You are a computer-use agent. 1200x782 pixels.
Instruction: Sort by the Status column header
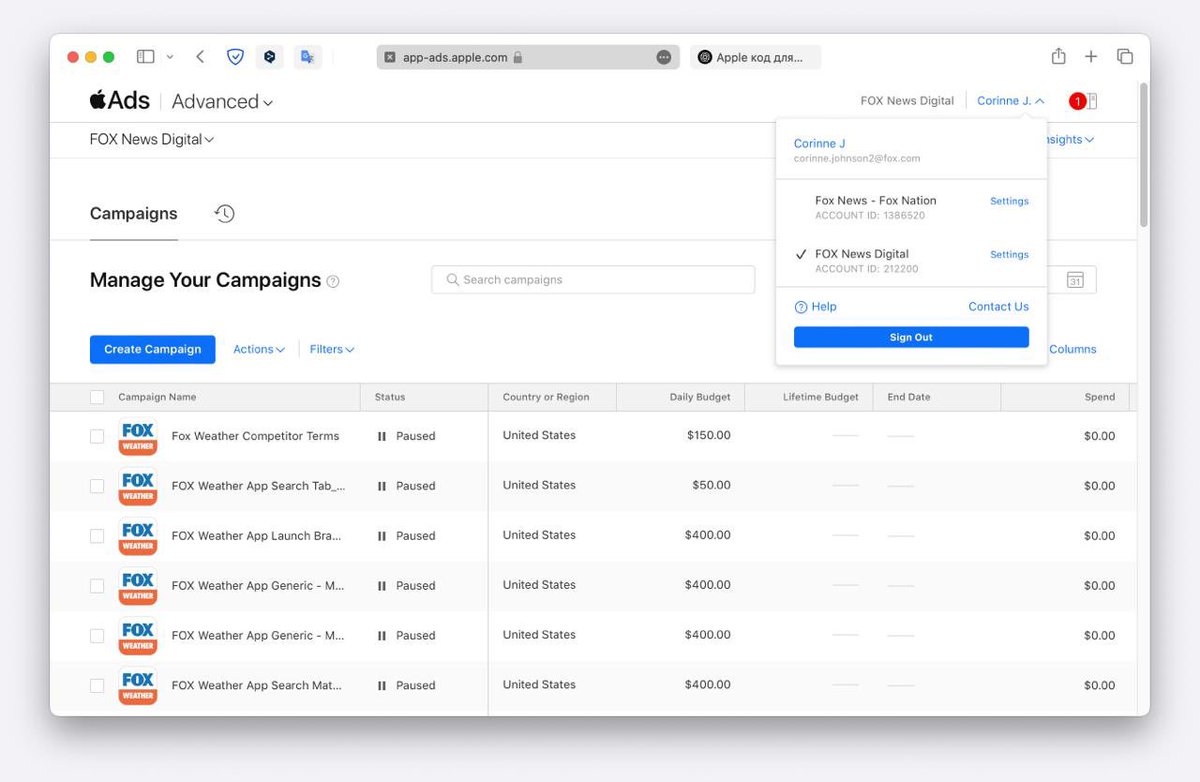click(x=390, y=397)
